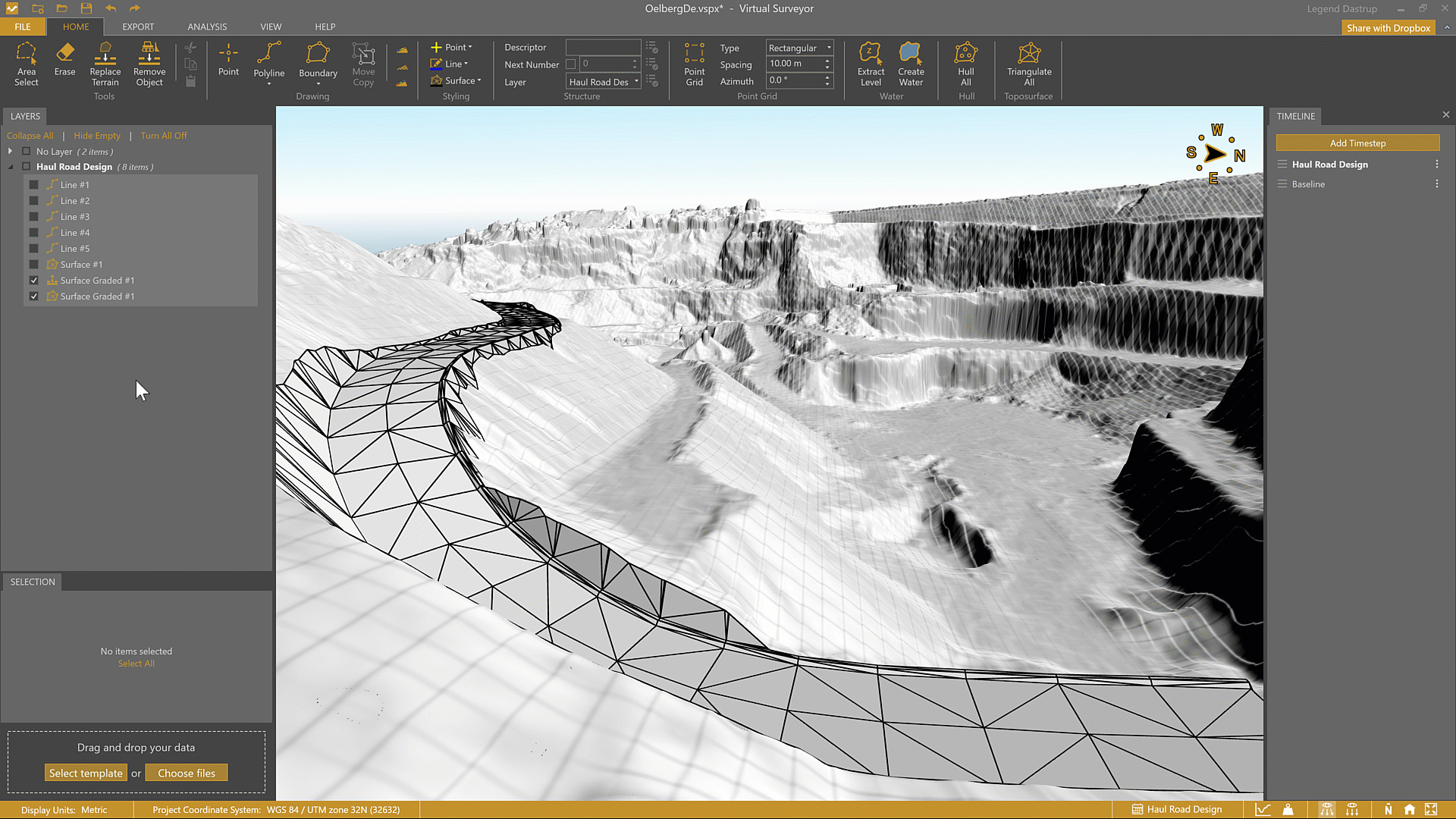
Task: Open the Type Rectangular dropdown
Action: (x=799, y=48)
